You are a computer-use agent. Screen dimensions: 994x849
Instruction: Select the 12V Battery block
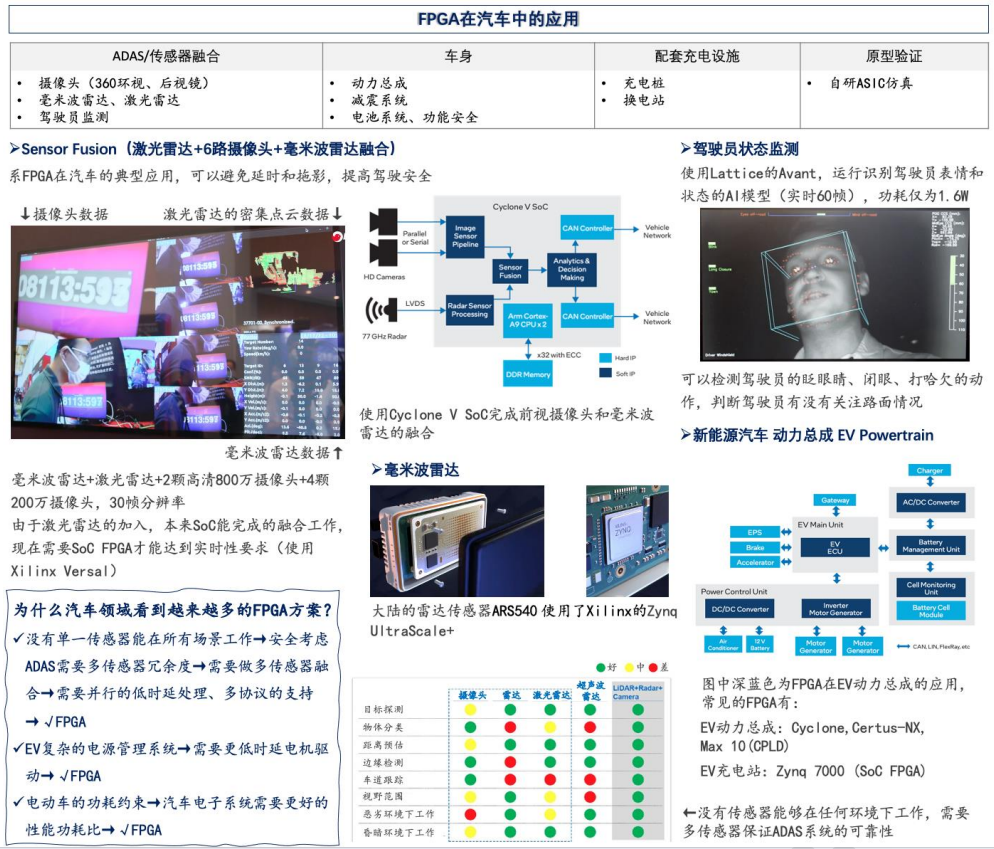762,644
